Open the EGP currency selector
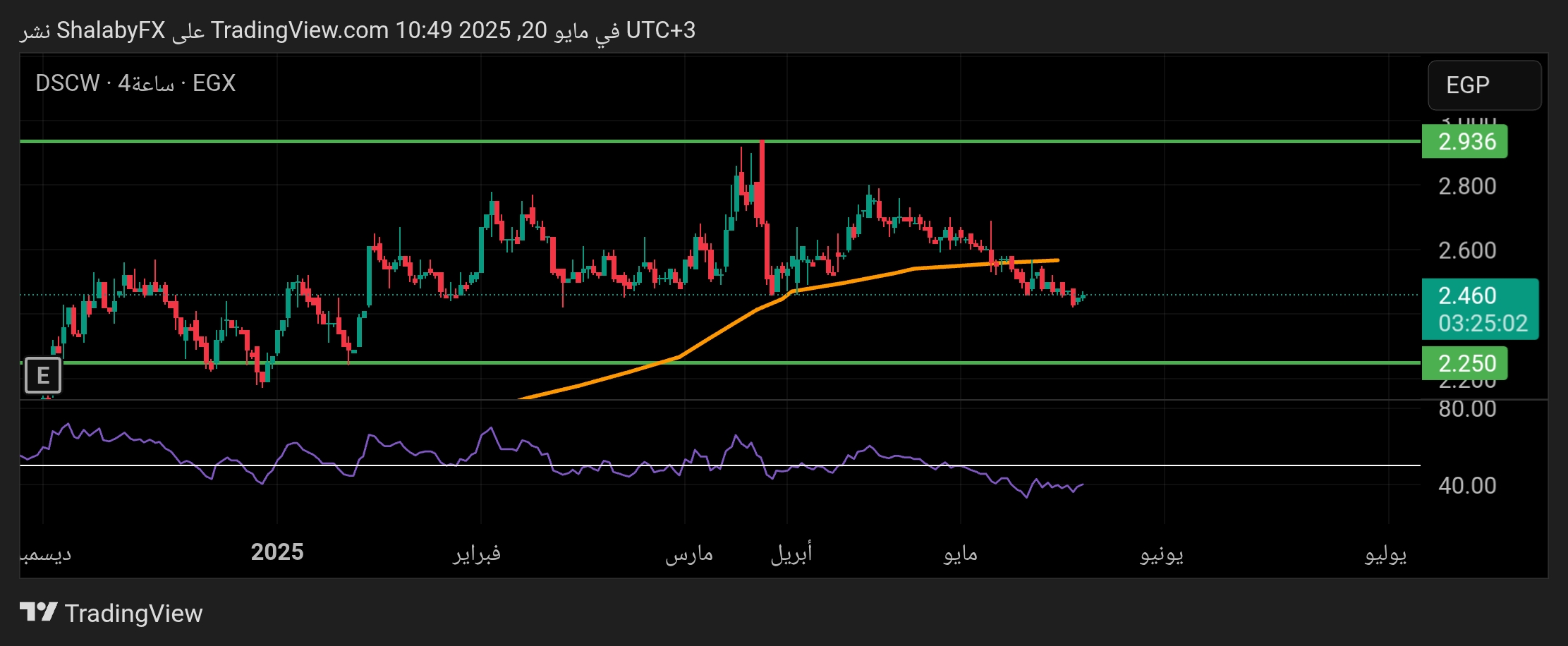1568x646 pixels. pos(1484,85)
